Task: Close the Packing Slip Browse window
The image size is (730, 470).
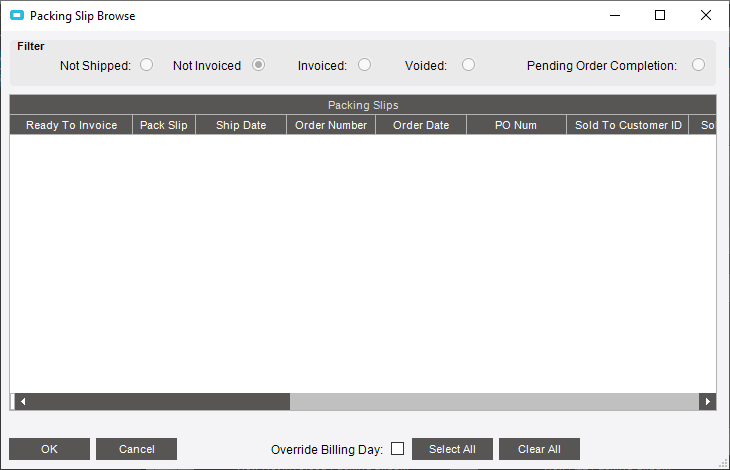Action: pyautogui.click(x=706, y=15)
